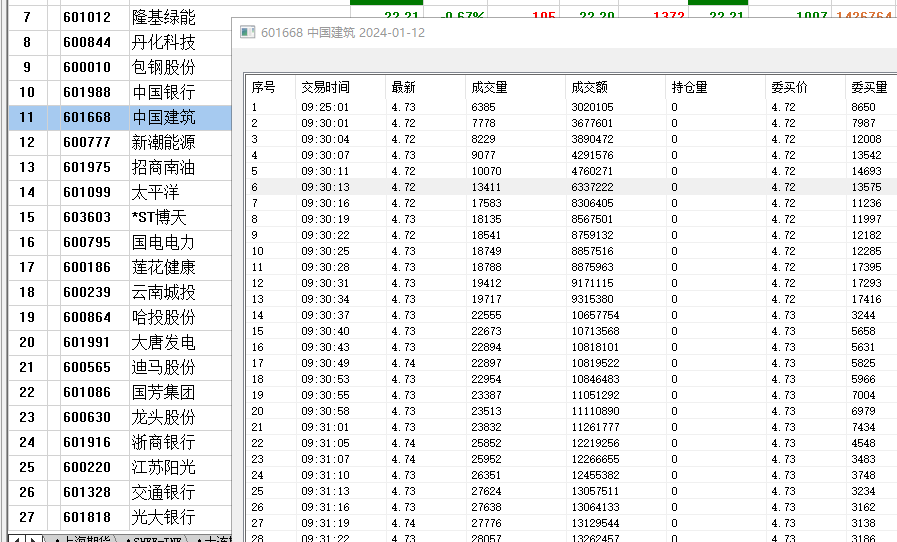
Task: Click the 序号 column header
Action: click(263, 88)
